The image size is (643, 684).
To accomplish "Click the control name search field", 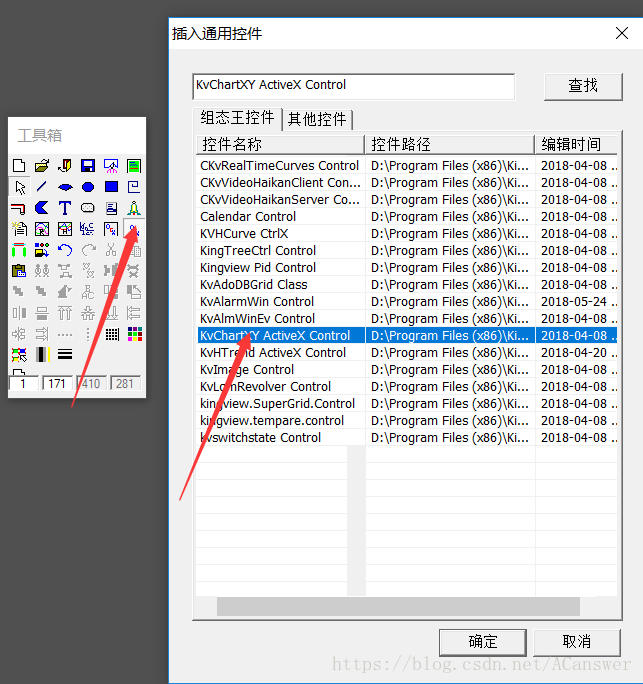I will 353,86.
